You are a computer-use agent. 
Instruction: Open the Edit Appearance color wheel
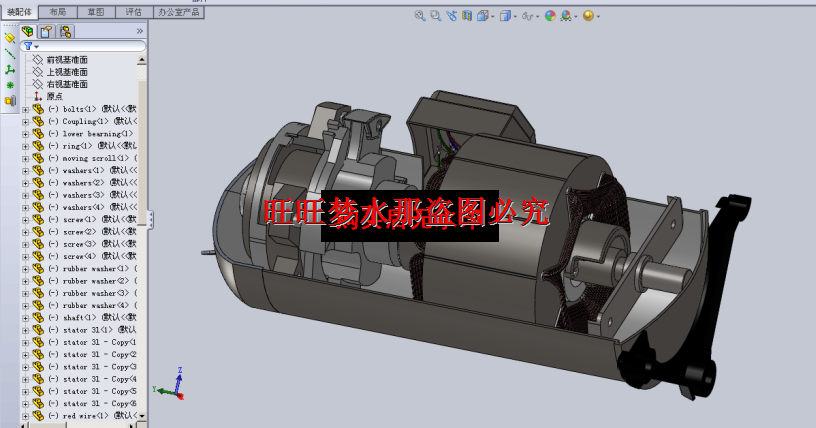(x=550, y=16)
